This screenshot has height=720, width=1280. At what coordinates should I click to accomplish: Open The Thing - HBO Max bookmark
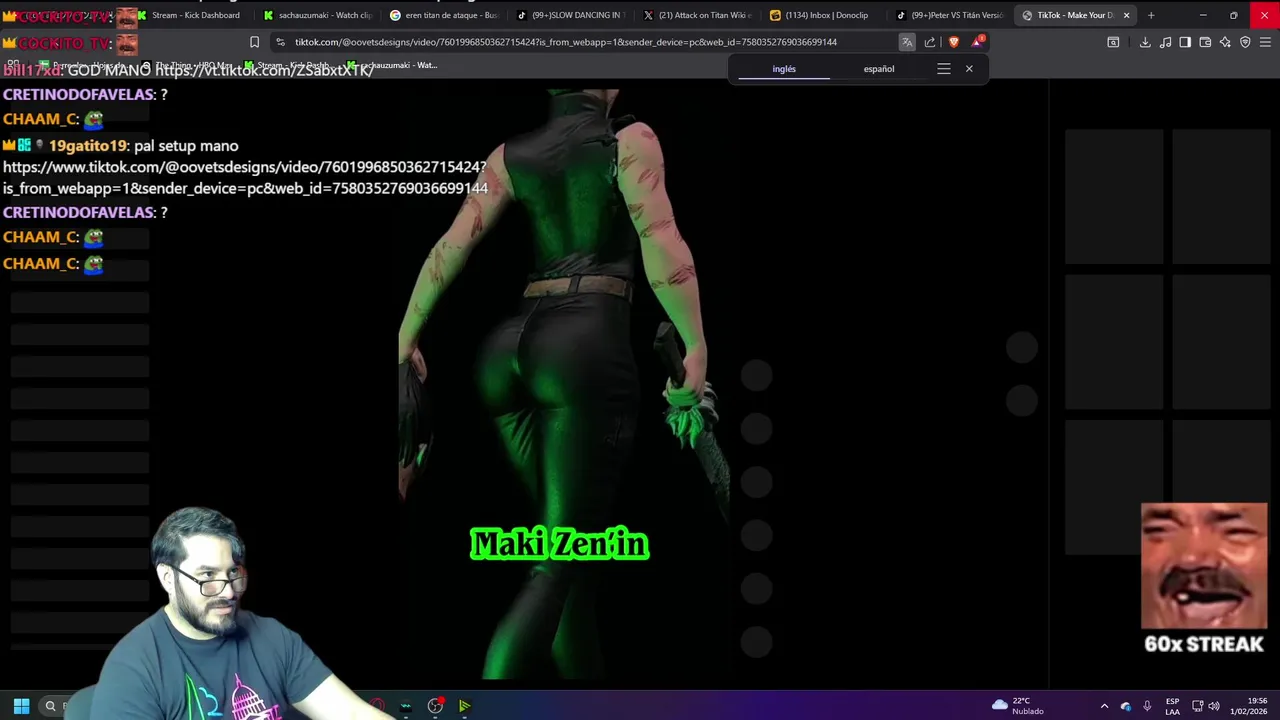[188, 65]
